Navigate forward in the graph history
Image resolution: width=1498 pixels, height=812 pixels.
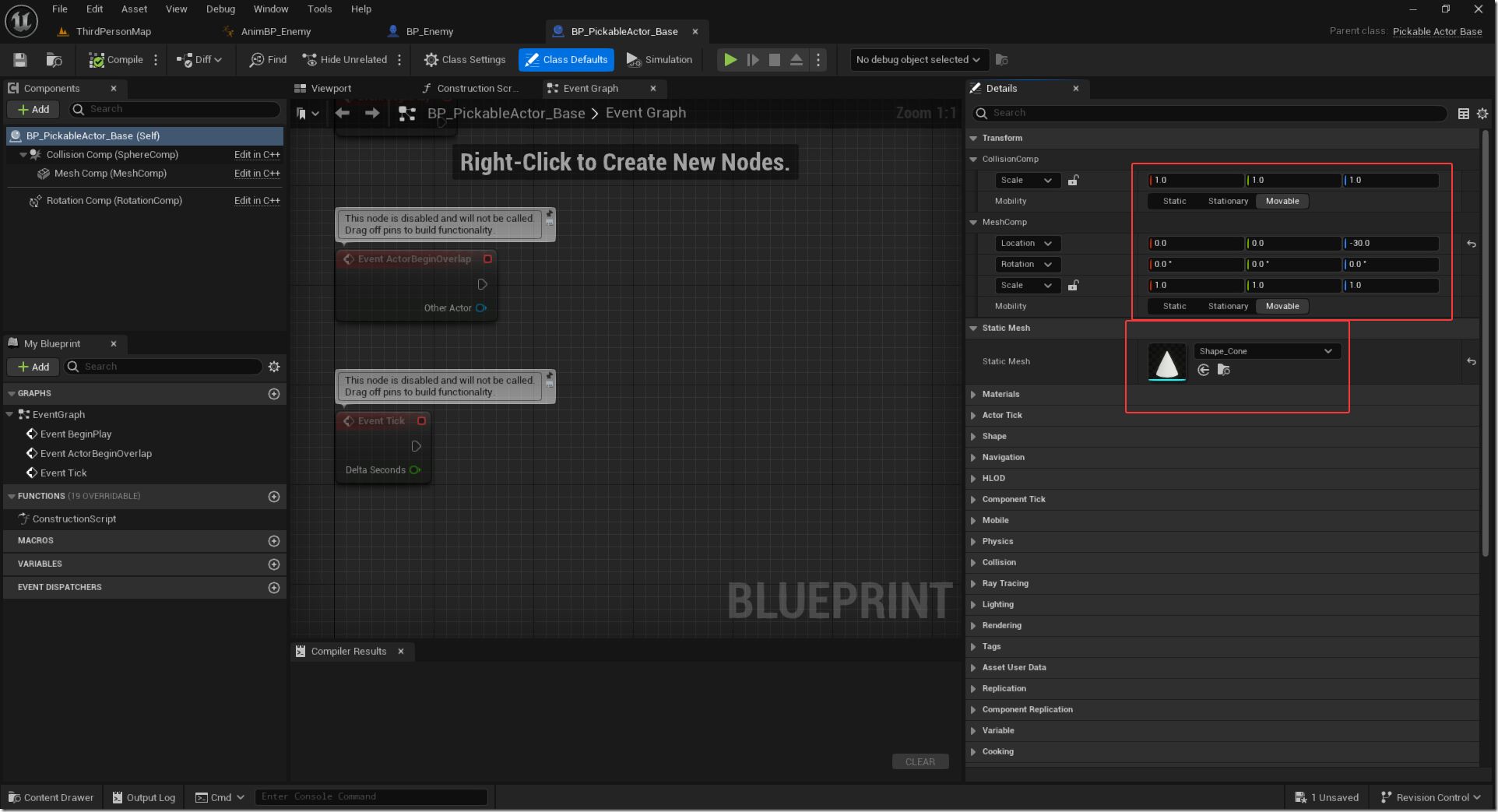click(x=372, y=114)
